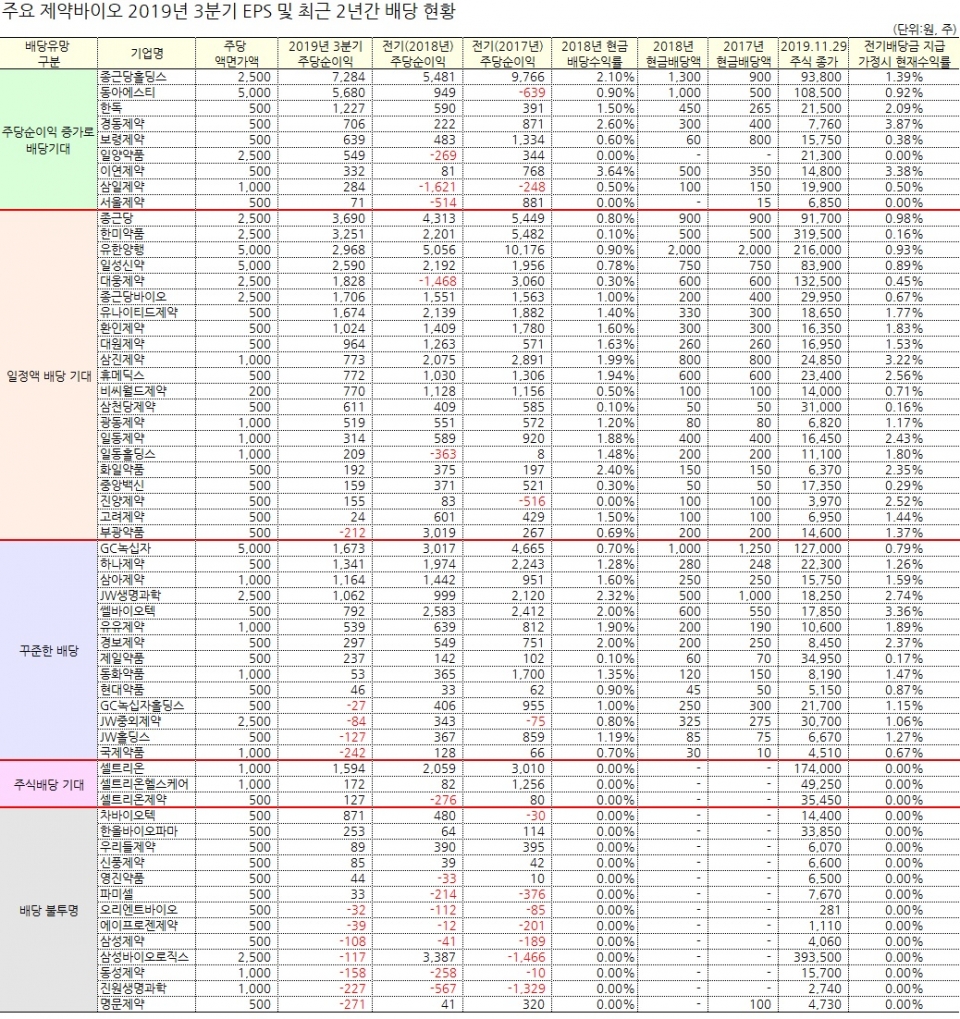The height and width of the screenshot is (1019, 960).
Task: Select the 일정액 배당 기대 category cell
Action: click(49, 375)
